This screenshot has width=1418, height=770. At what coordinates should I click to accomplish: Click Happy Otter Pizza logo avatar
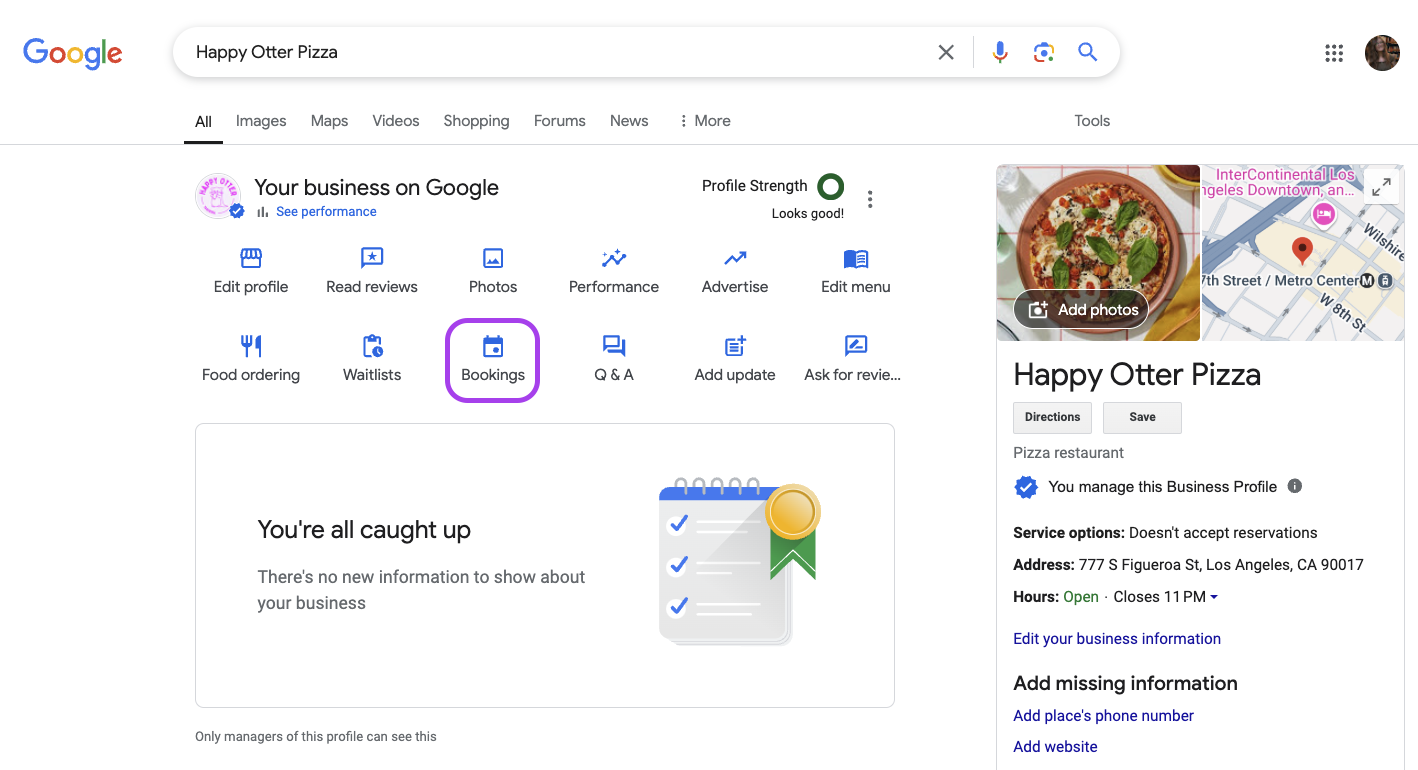click(217, 195)
